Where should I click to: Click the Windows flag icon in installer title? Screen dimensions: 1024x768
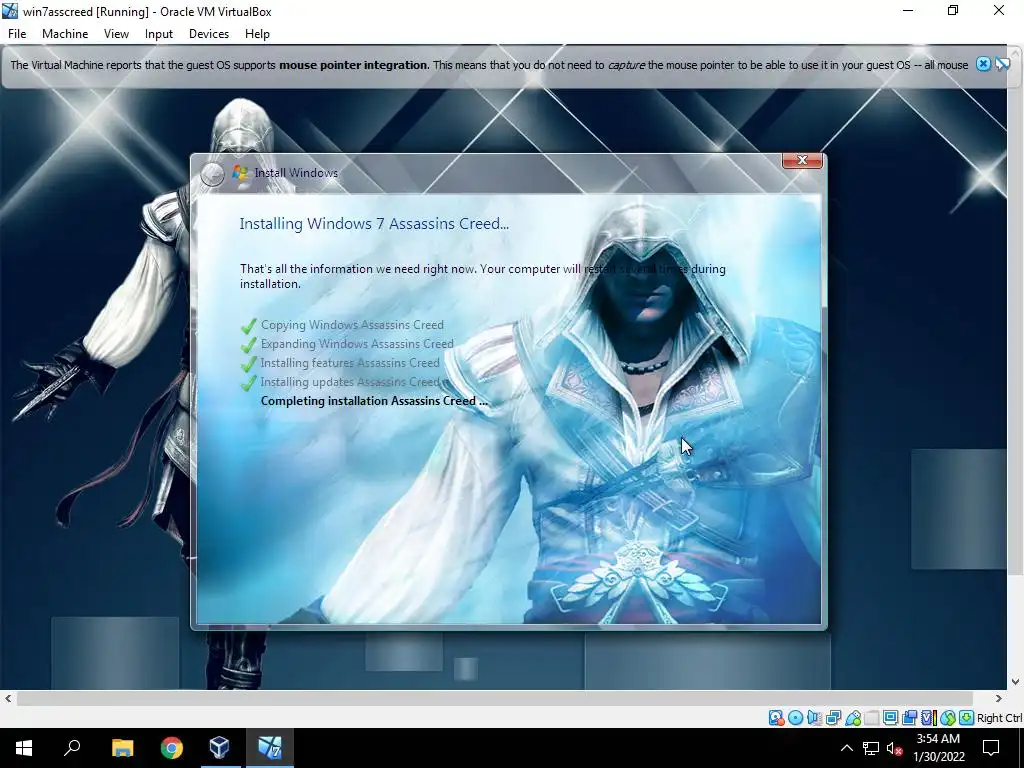coord(240,172)
